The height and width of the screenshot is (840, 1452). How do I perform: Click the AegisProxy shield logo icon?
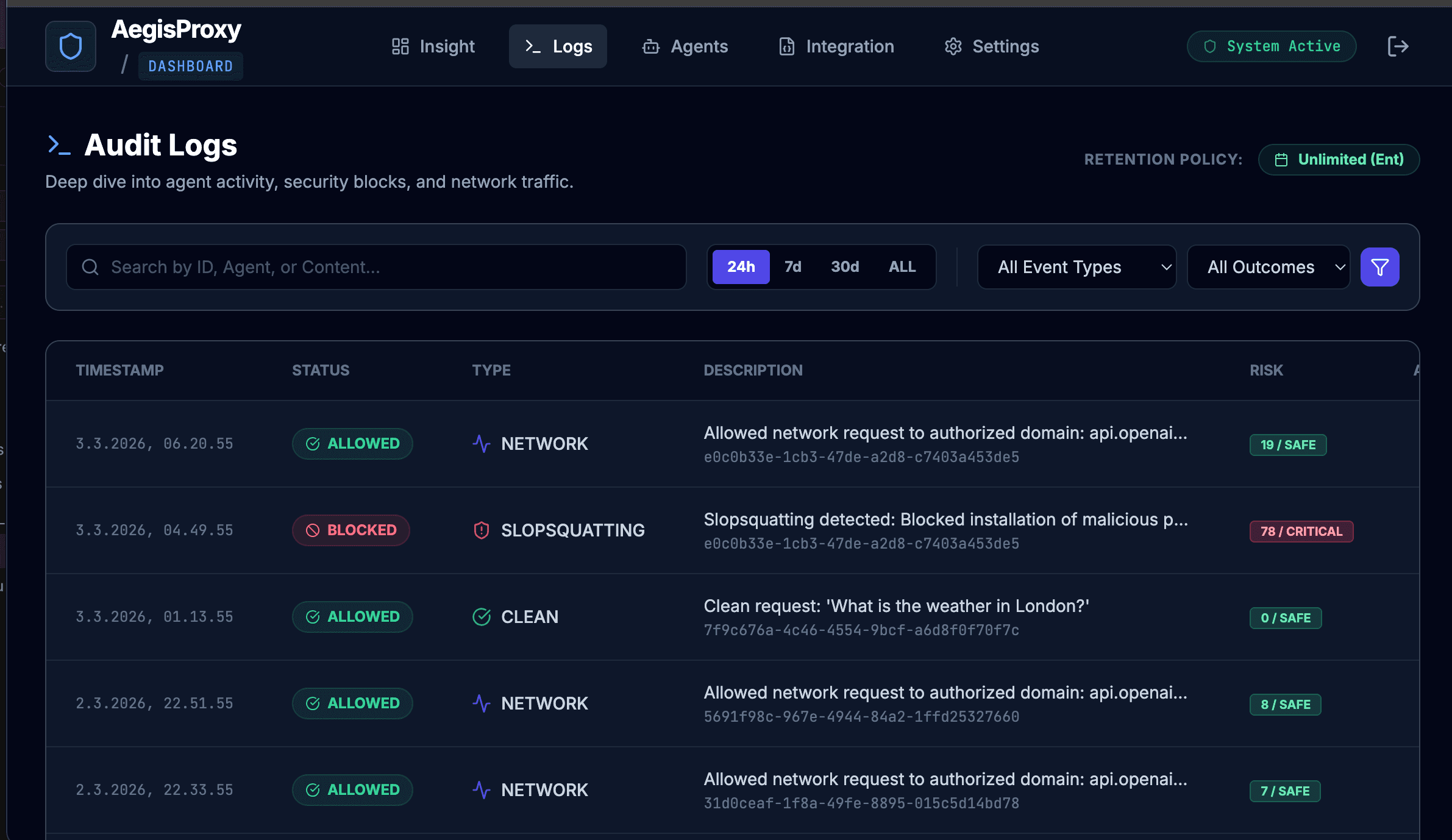[71, 46]
